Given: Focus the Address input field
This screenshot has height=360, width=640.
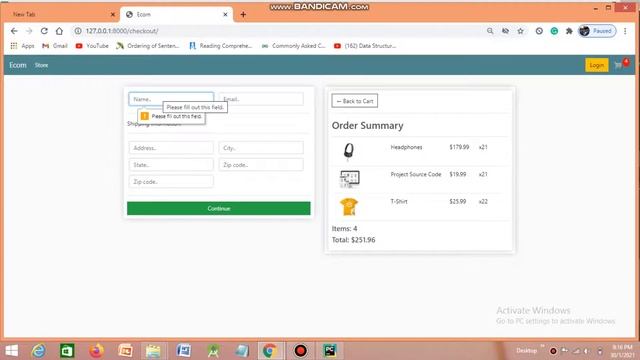Looking at the screenshot, I should pos(171,148).
